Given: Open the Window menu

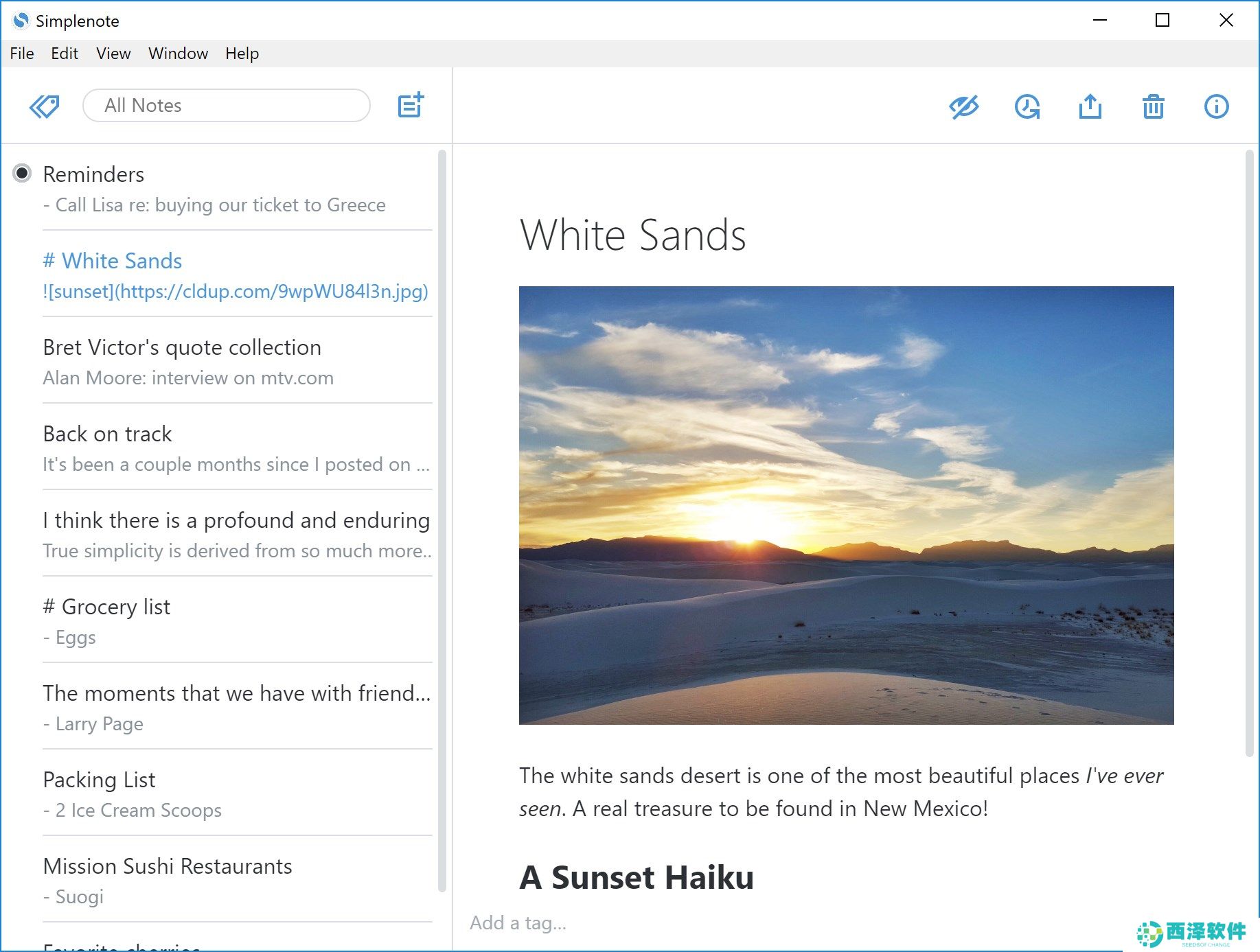Looking at the screenshot, I should 178,54.
